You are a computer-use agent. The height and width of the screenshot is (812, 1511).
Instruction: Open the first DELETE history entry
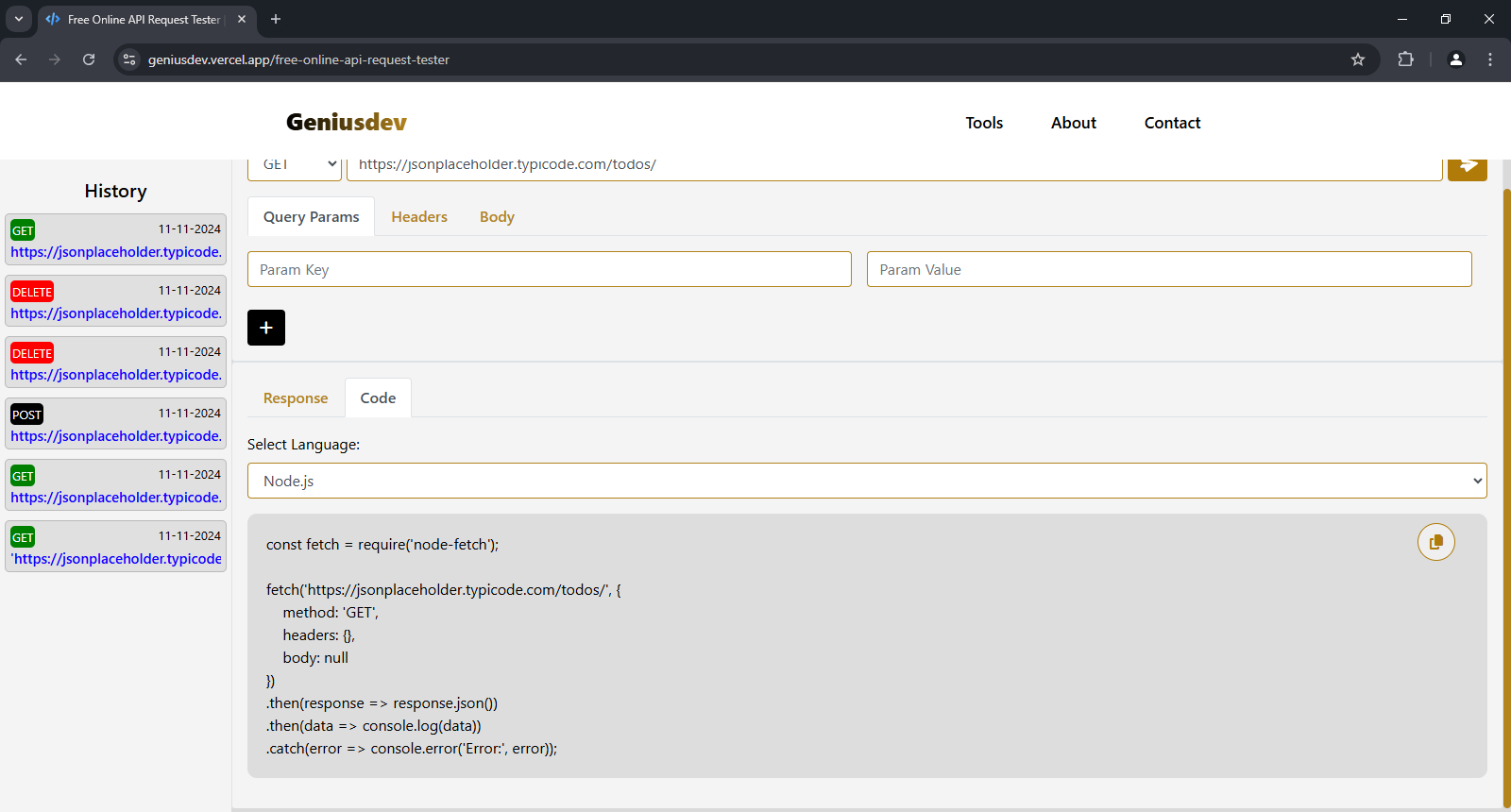tap(115, 301)
